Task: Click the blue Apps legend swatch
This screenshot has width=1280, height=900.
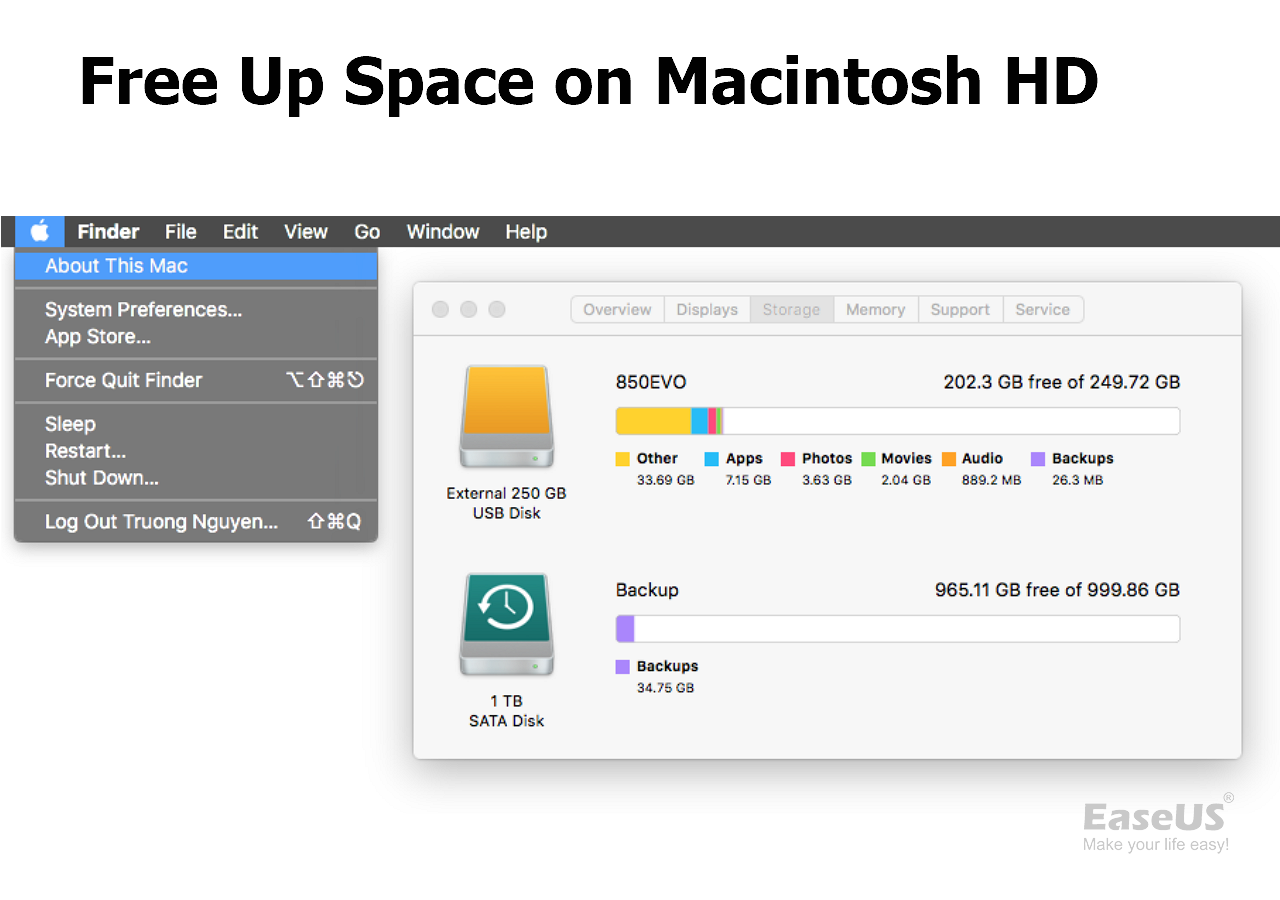Action: click(712, 459)
